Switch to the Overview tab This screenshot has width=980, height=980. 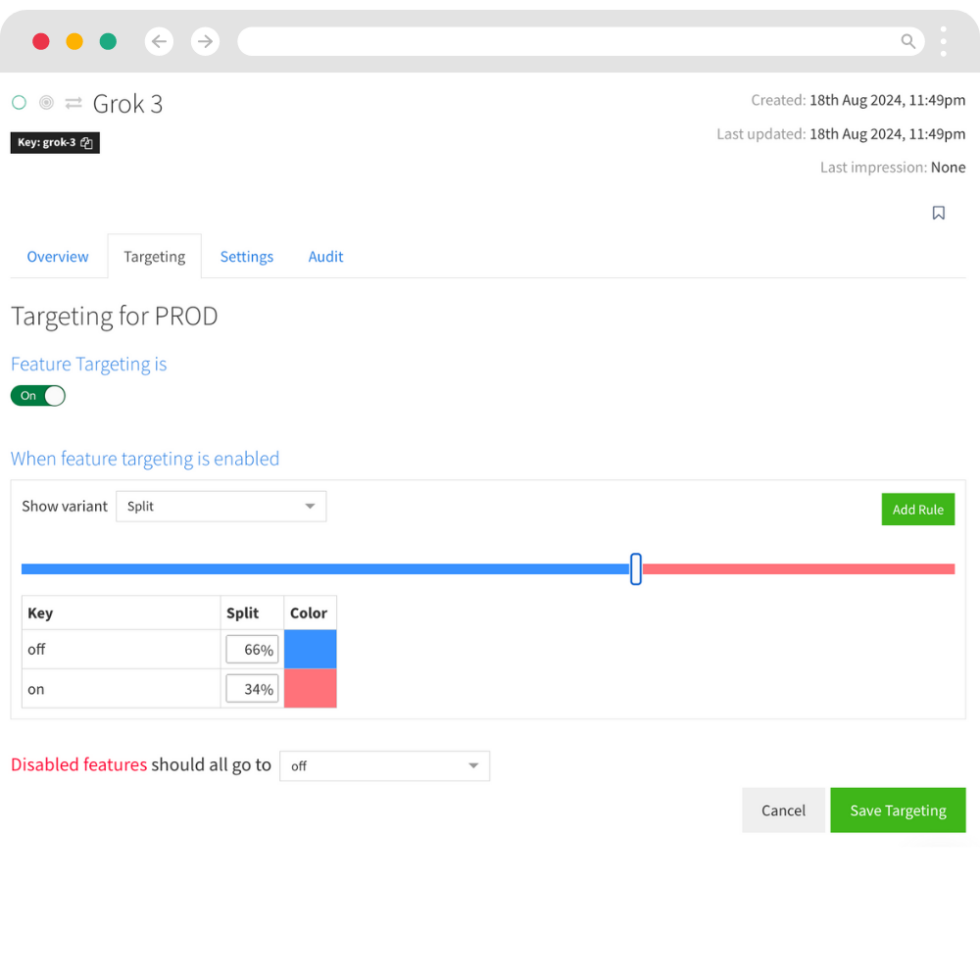click(57, 256)
